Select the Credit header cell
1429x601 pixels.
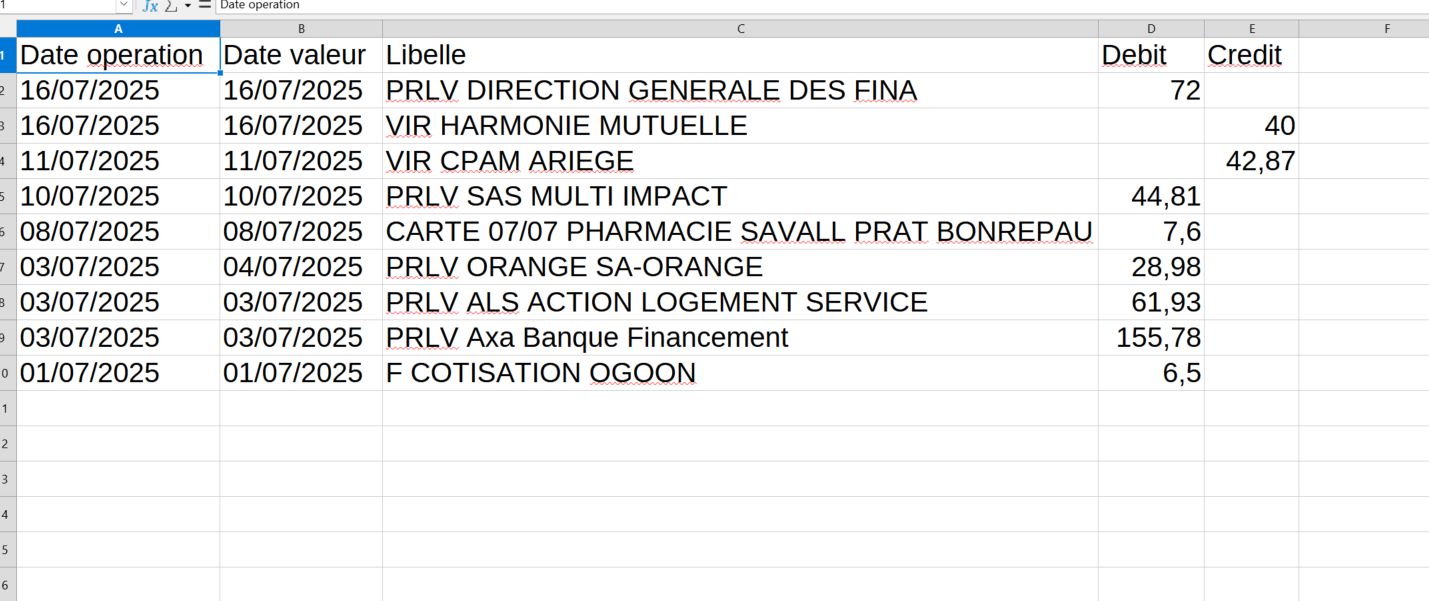tap(1251, 55)
